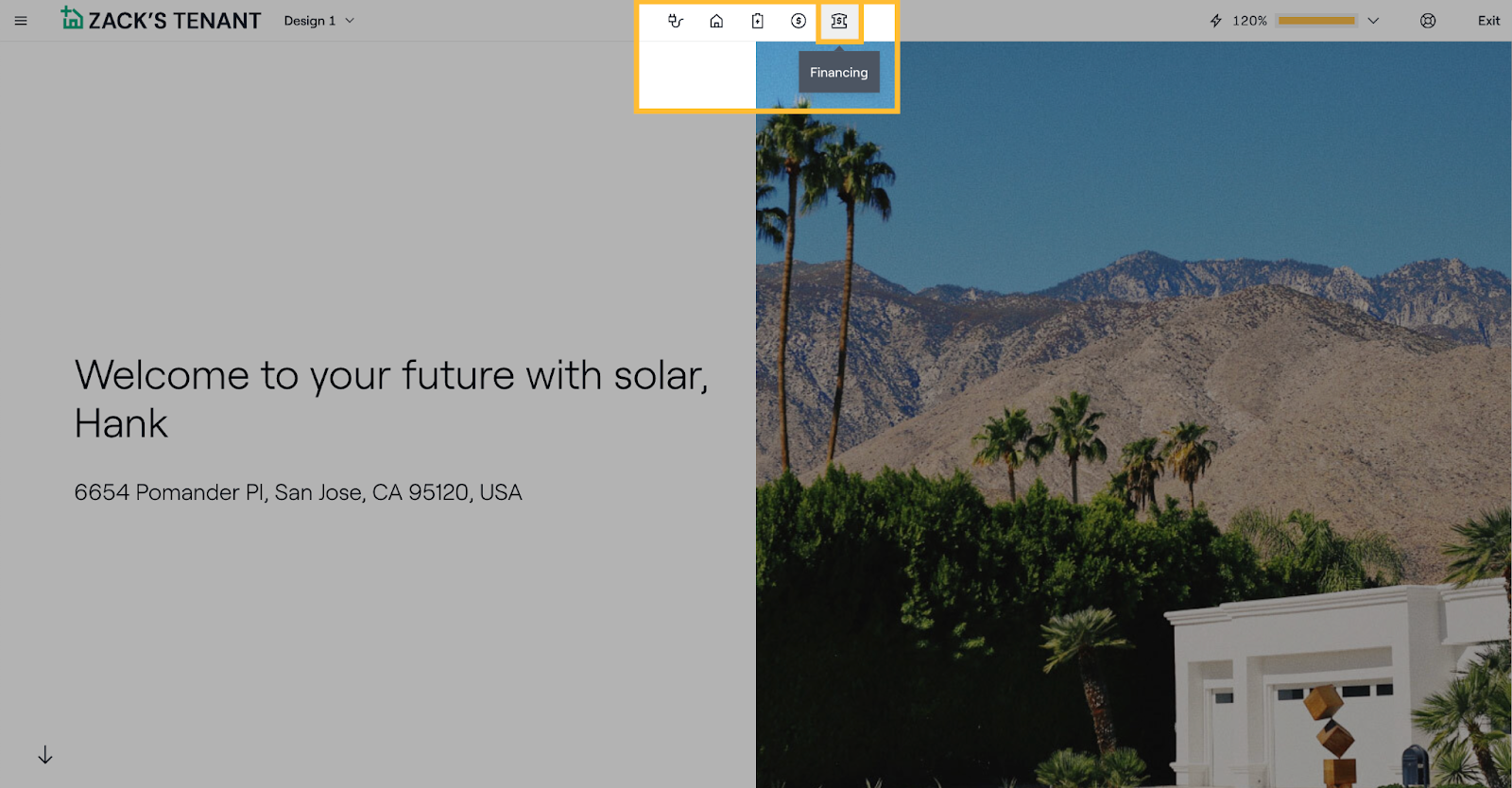This screenshot has height=788, width=1512.
Task: Open the battery storage icon
Action: point(757,21)
